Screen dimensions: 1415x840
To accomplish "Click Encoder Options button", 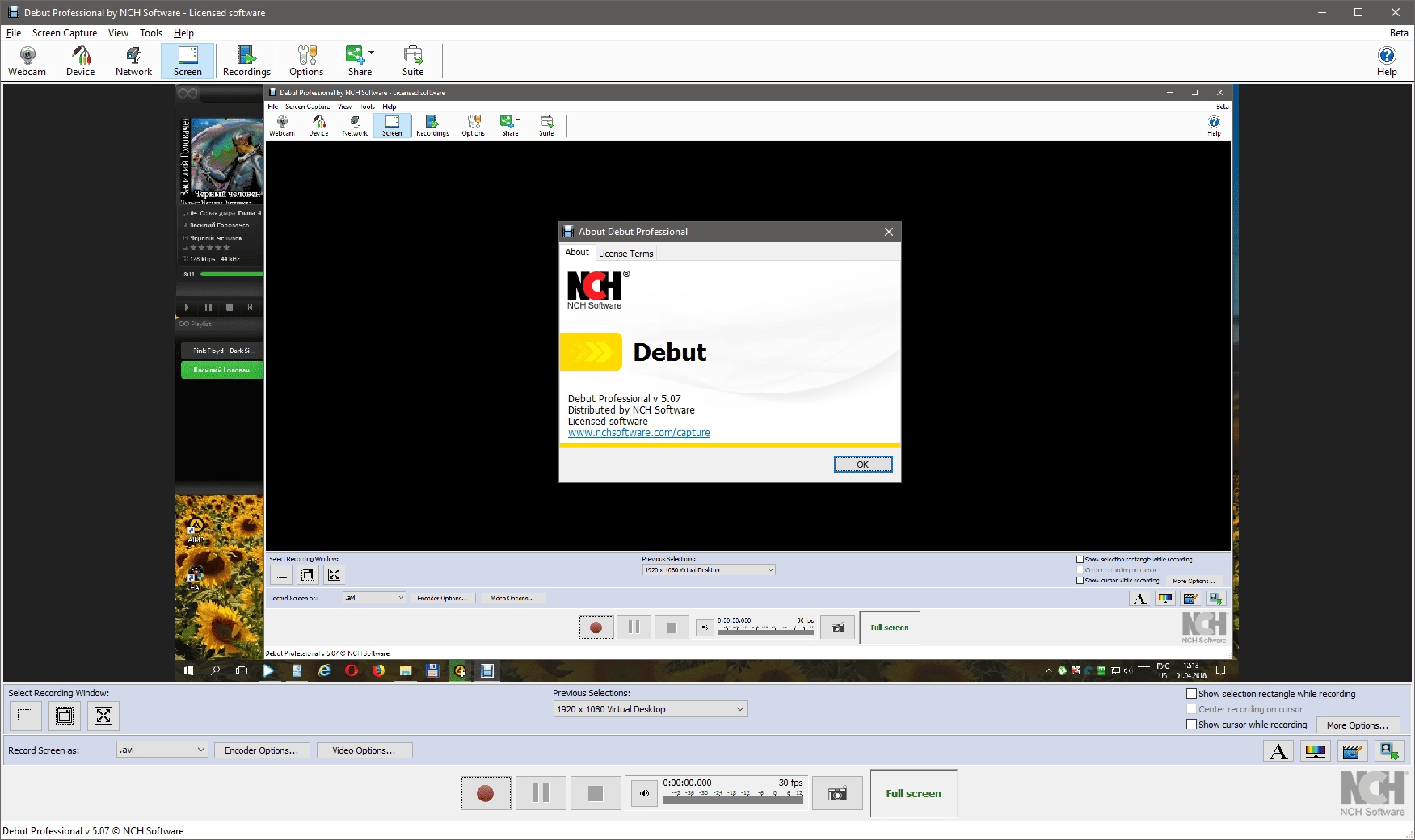I will pos(262,750).
